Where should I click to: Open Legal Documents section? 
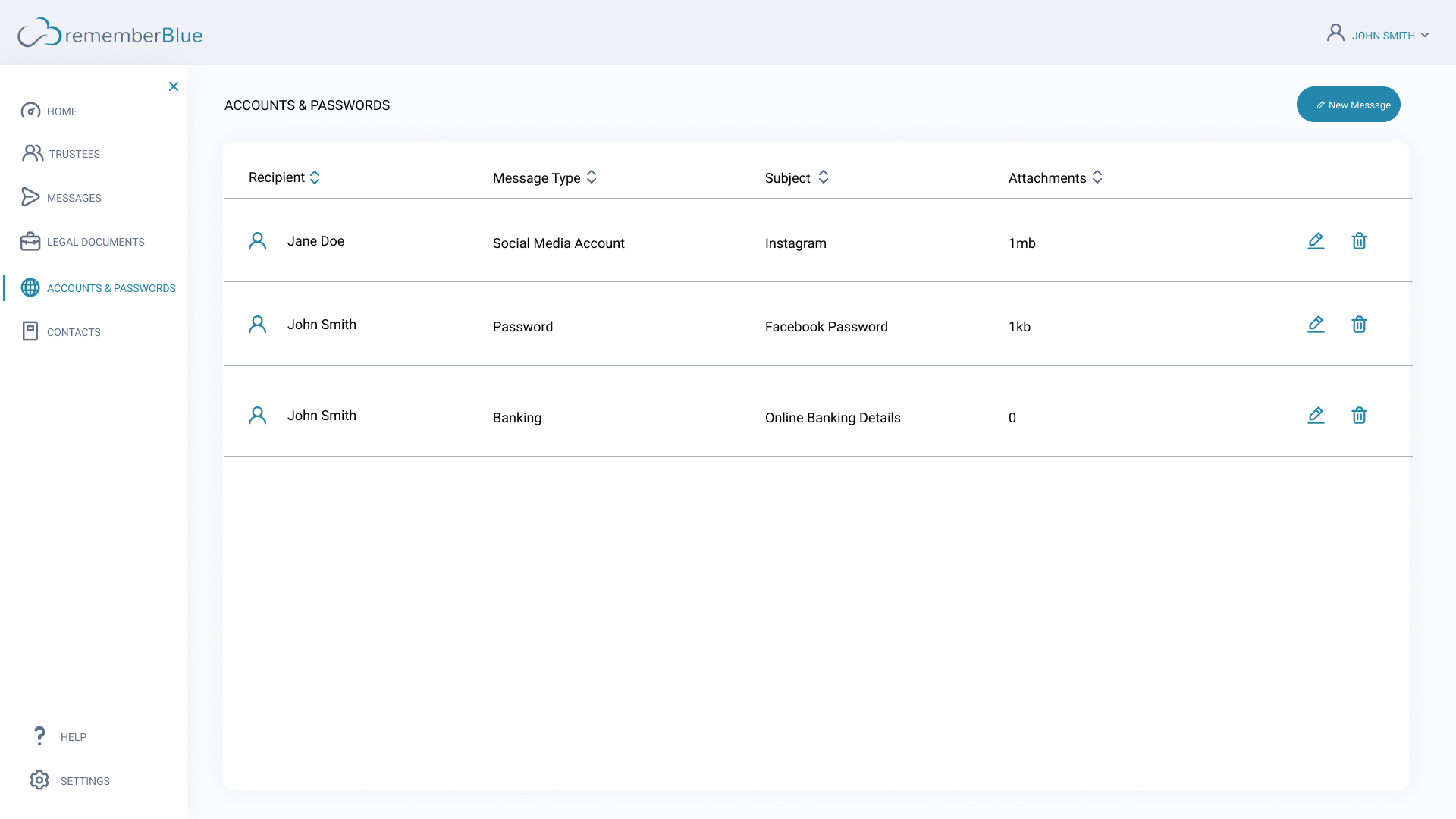95,242
